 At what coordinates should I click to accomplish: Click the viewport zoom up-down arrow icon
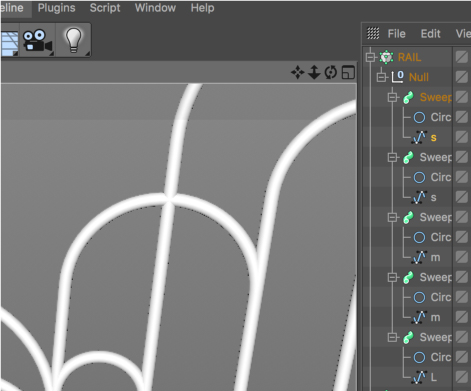click(314, 72)
